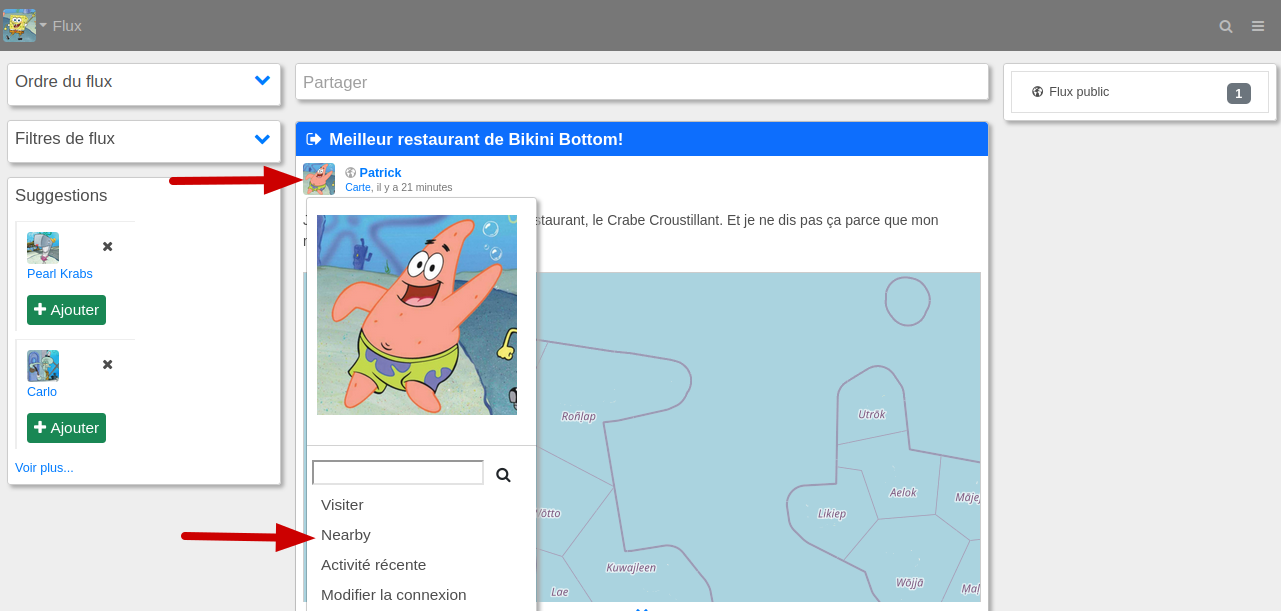Click Patrick's small avatar on the post
Viewport: 1281px width, 611px height.
pos(319,179)
